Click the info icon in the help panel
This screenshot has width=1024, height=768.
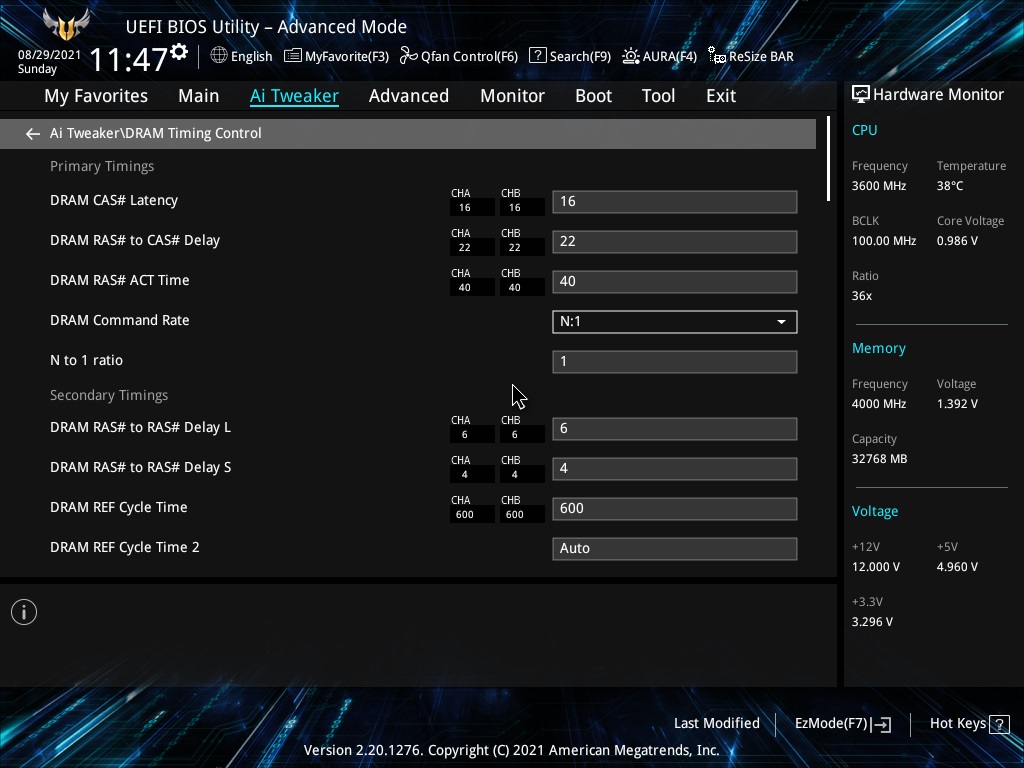tap(24, 612)
